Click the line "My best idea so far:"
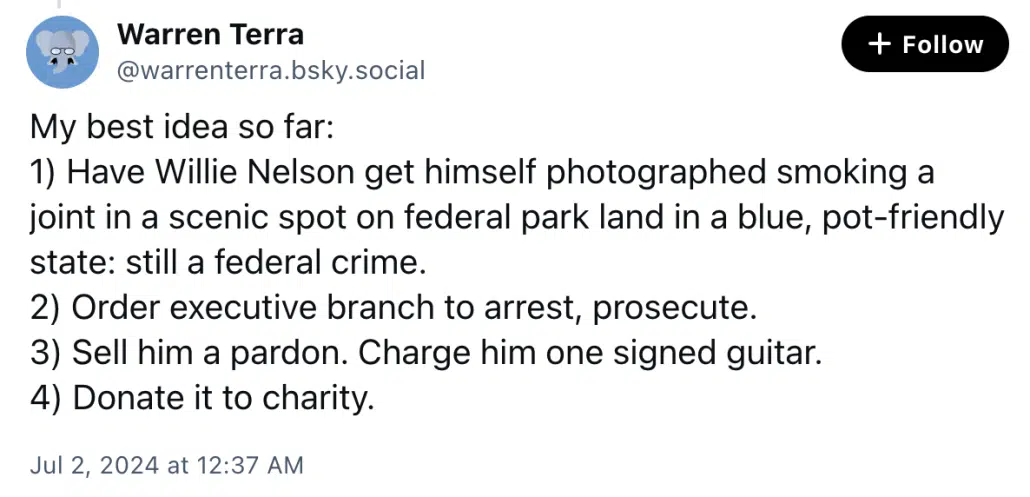Viewport: 1030px width, 497px height. (x=182, y=127)
